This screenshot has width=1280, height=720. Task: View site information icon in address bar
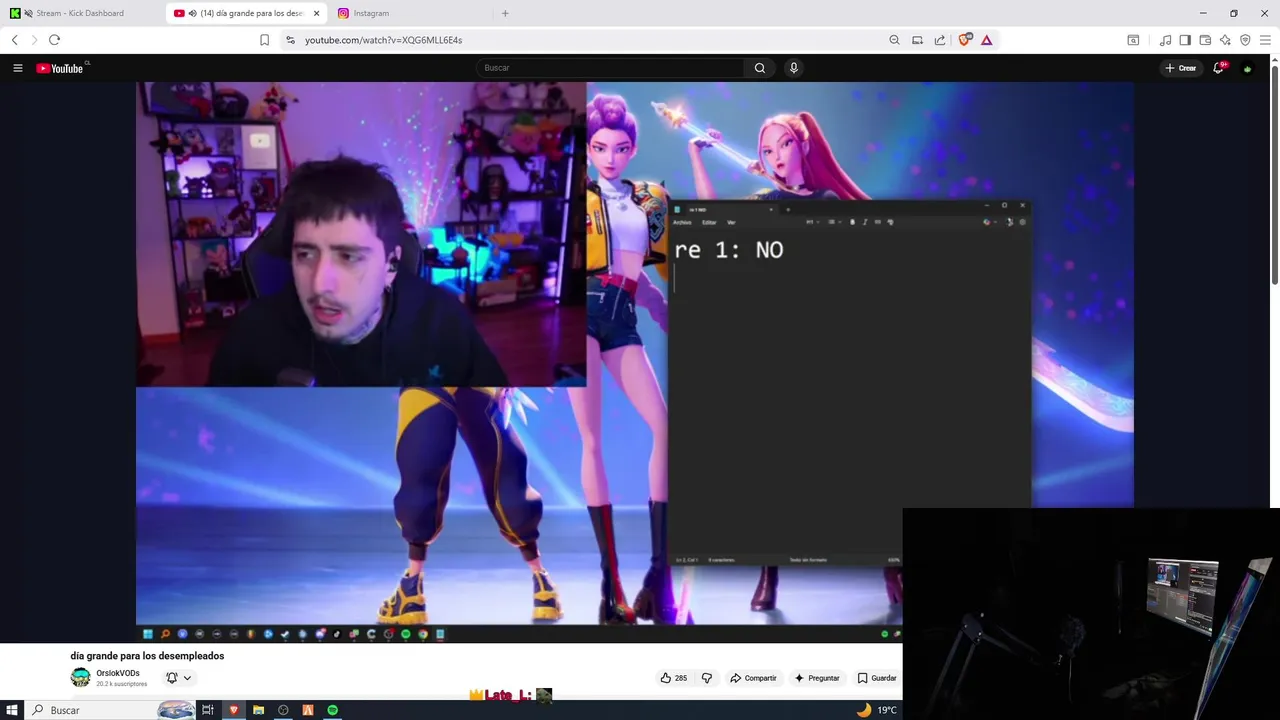(290, 40)
